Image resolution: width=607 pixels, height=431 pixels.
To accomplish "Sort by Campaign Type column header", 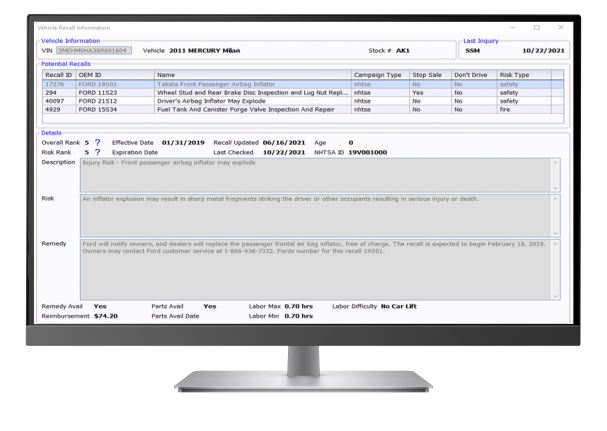I will 380,75.
